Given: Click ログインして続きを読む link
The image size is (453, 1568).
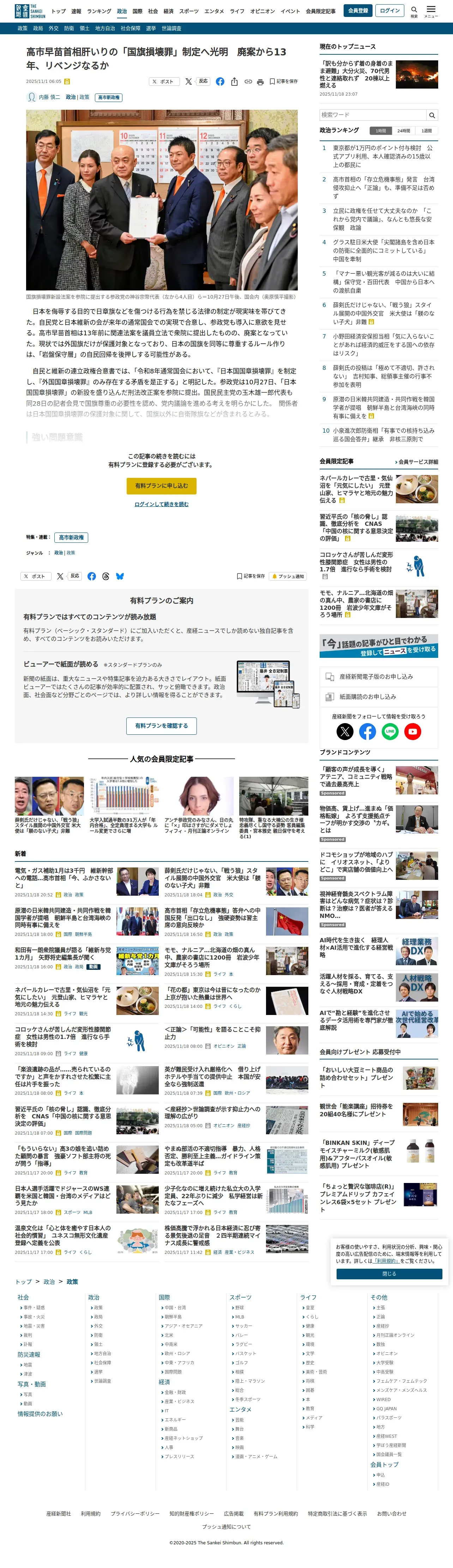Looking at the screenshot, I should pyautogui.click(x=161, y=504).
